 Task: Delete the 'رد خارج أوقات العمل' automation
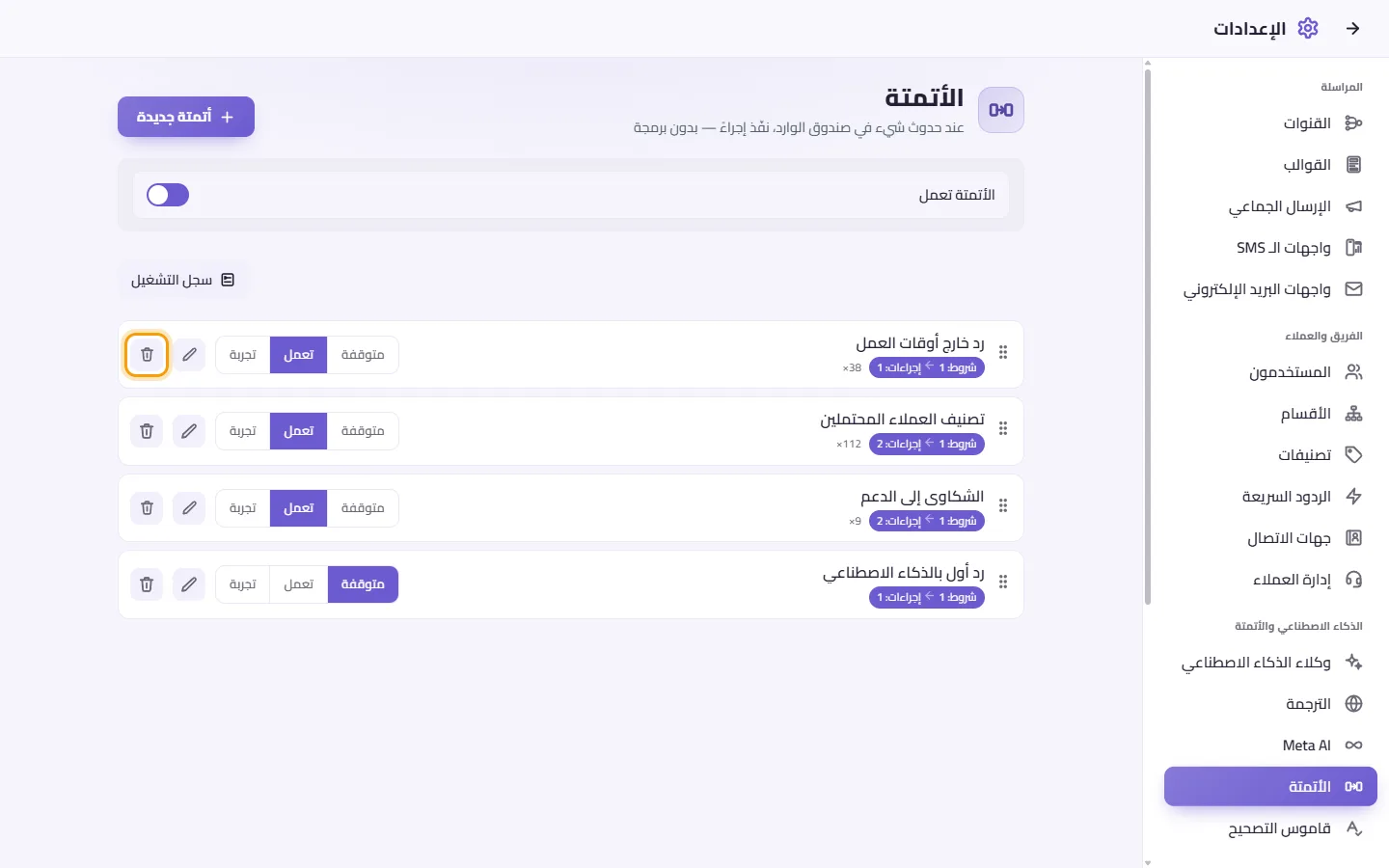[147, 355]
